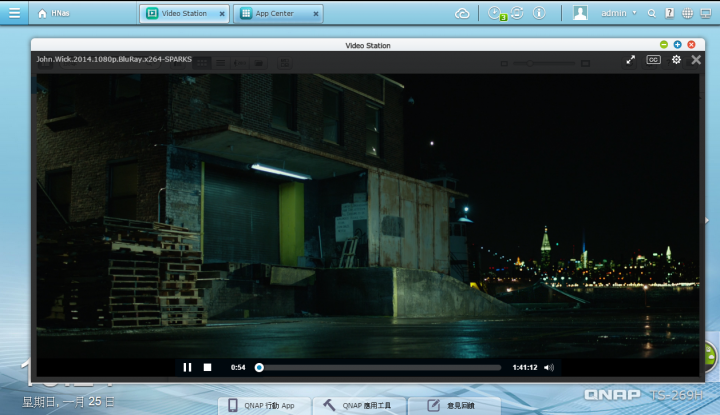Viewport: 720px width, 415px height.
Task: Pause the video playback
Action: coord(187,367)
